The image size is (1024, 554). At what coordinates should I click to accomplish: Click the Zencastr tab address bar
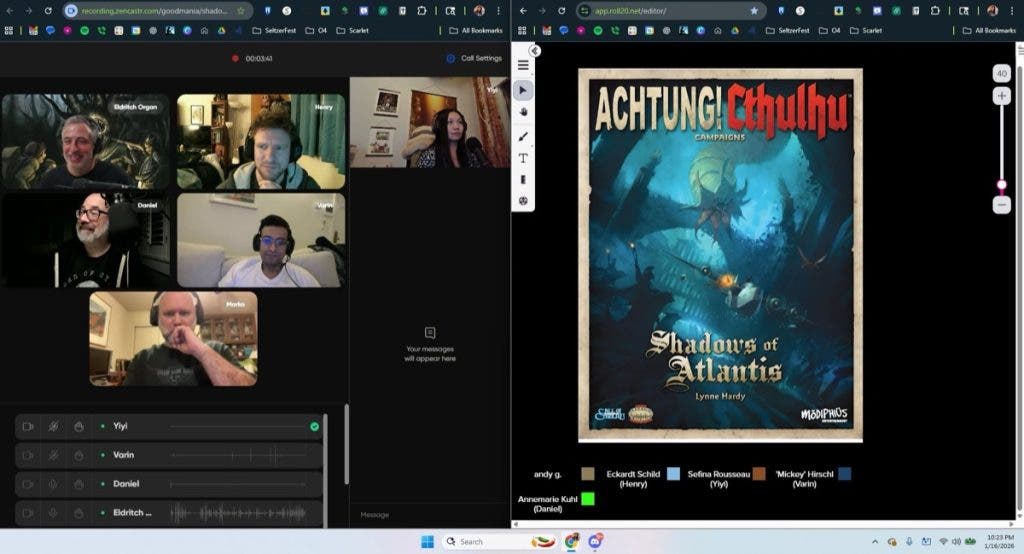click(x=155, y=10)
